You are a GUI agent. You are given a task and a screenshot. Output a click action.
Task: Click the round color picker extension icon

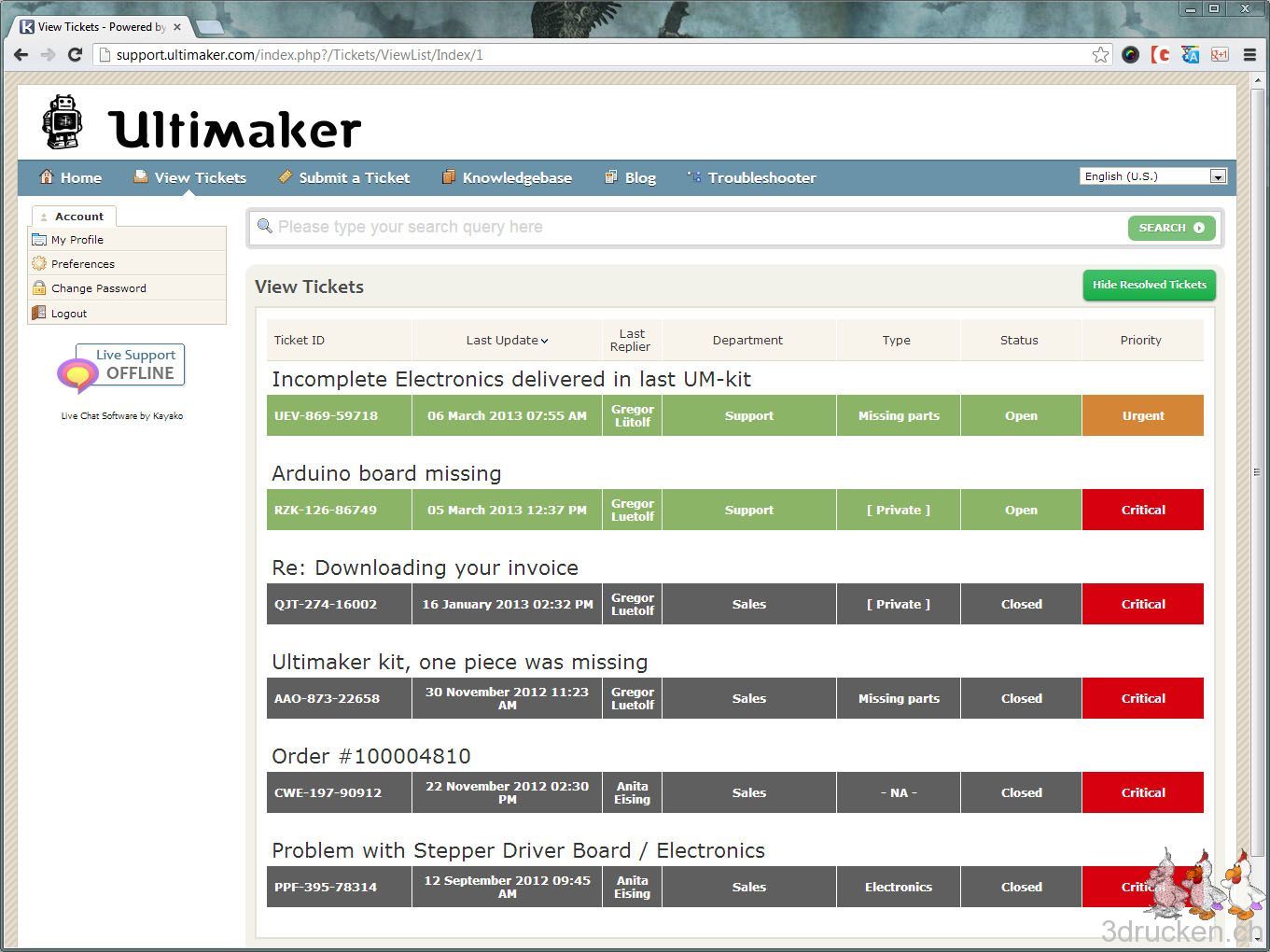coord(1130,54)
